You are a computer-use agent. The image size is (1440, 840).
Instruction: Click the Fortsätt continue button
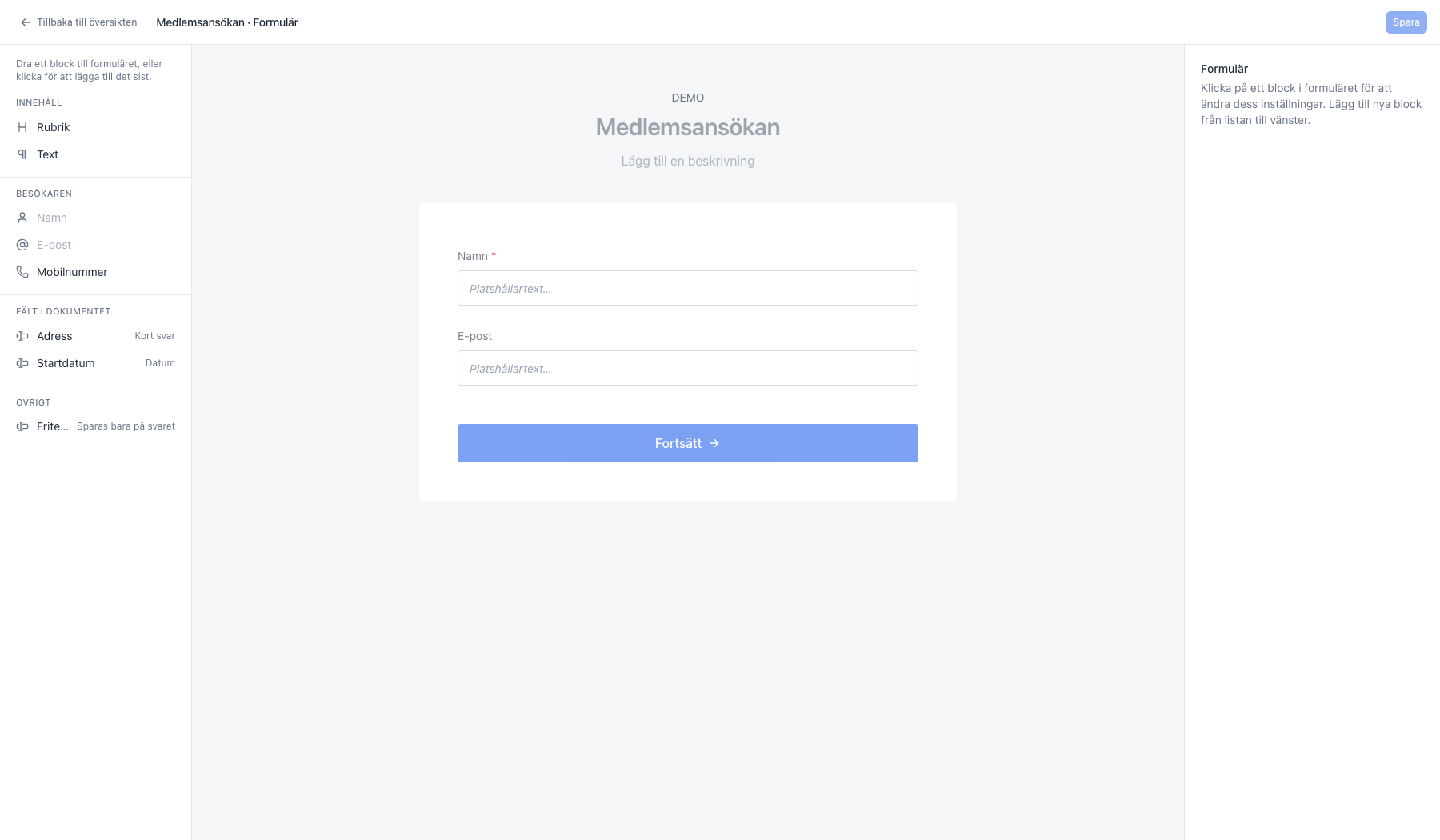tap(688, 443)
